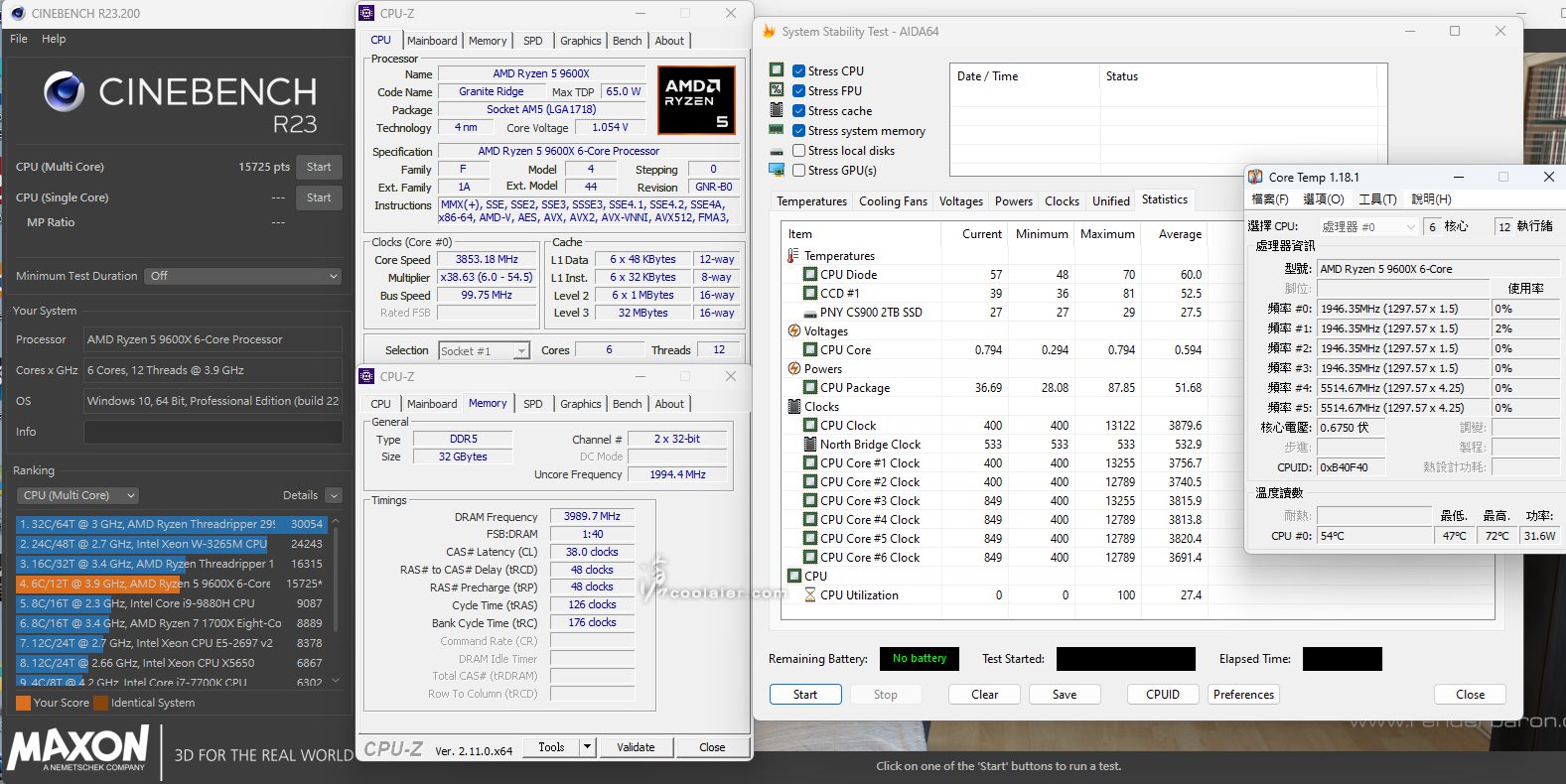The width and height of the screenshot is (1566, 784).
Task: Click the CPU Core voltage item icon
Action: [x=810, y=349]
